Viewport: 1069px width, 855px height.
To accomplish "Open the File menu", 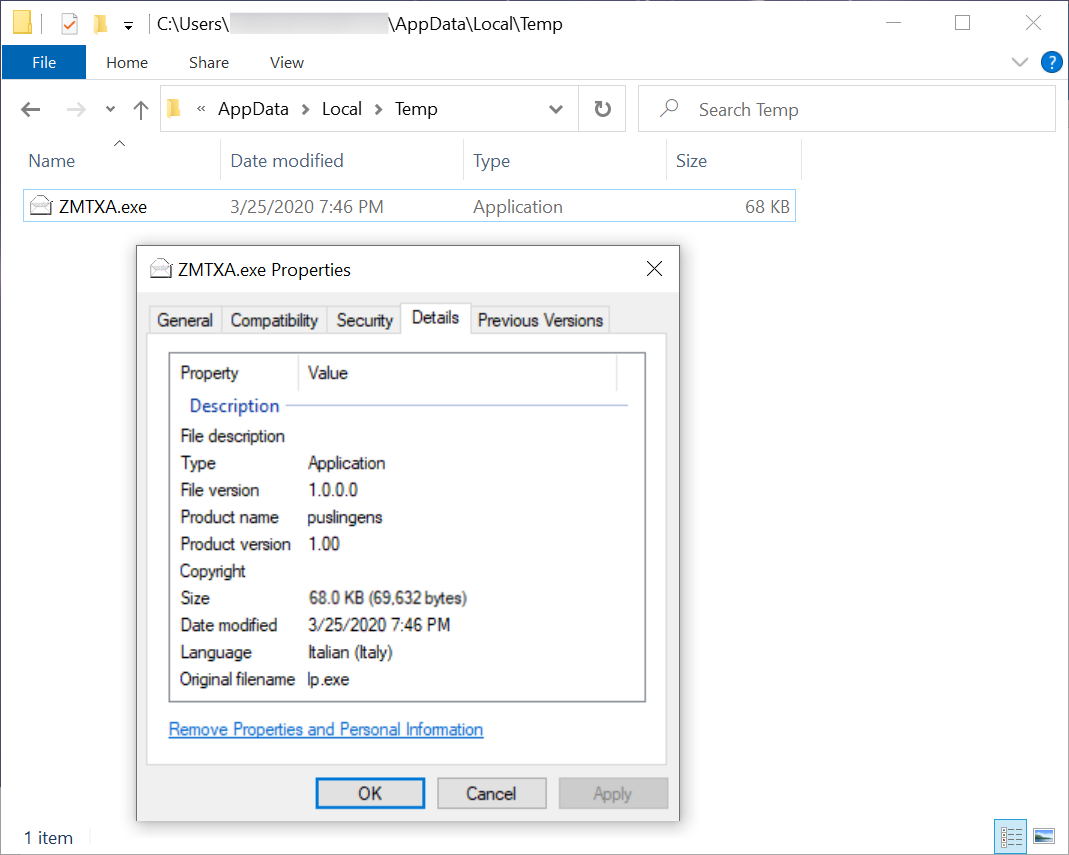I will [x=44, y=62].
